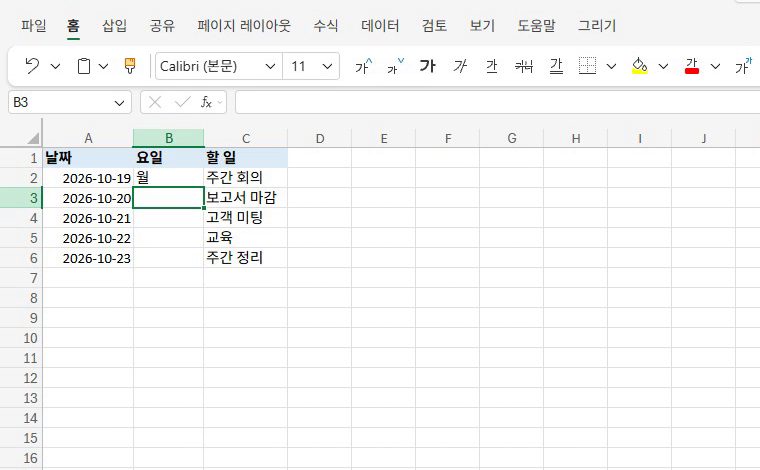
Task: Click the Undo icon
Action: point(32,66)
